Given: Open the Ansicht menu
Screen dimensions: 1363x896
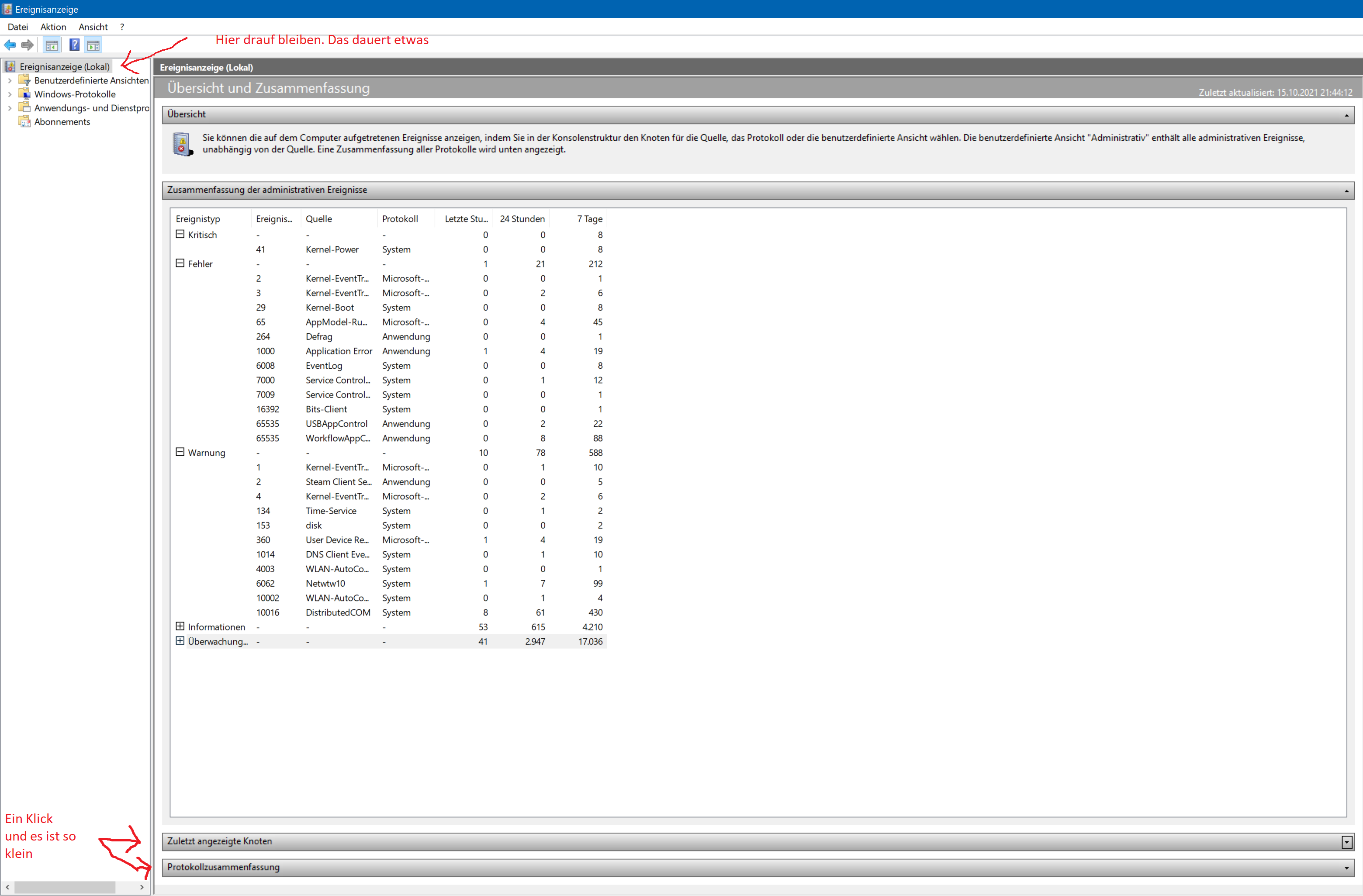Looking at the screenshot, I should click(93, 27).
